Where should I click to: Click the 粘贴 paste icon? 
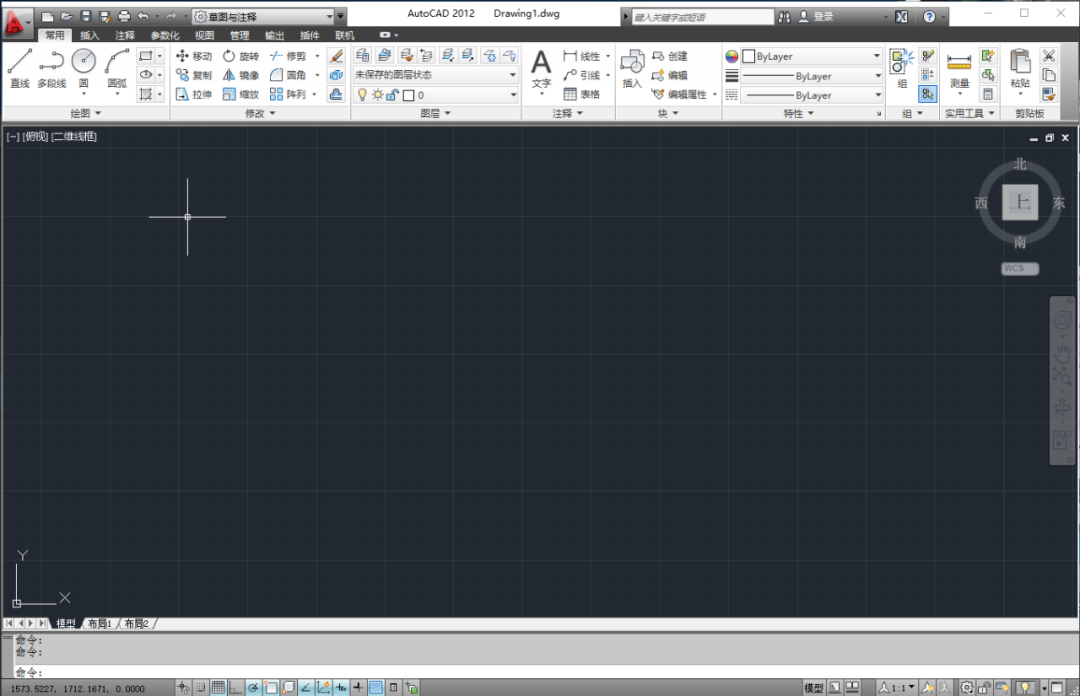pos(1020,69)
